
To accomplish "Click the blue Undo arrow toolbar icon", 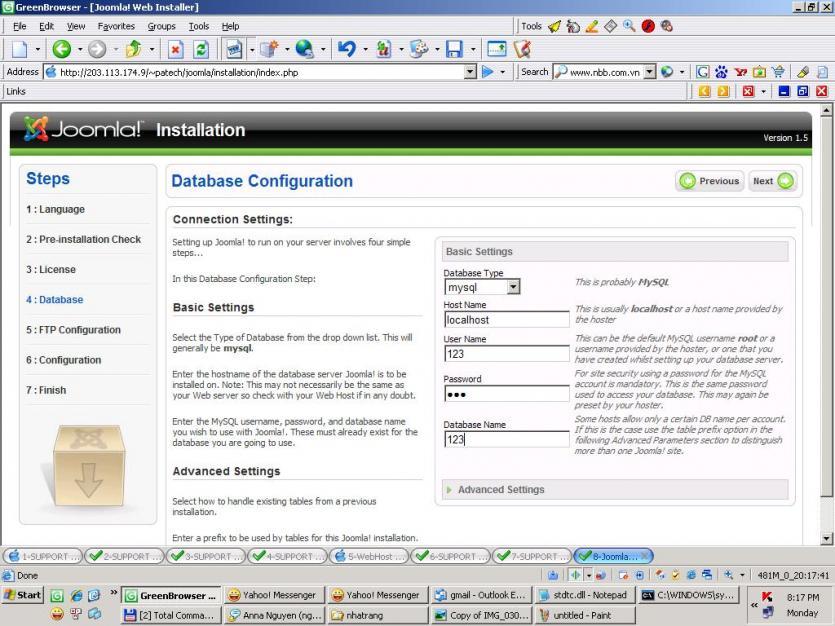I will (347, 50).
